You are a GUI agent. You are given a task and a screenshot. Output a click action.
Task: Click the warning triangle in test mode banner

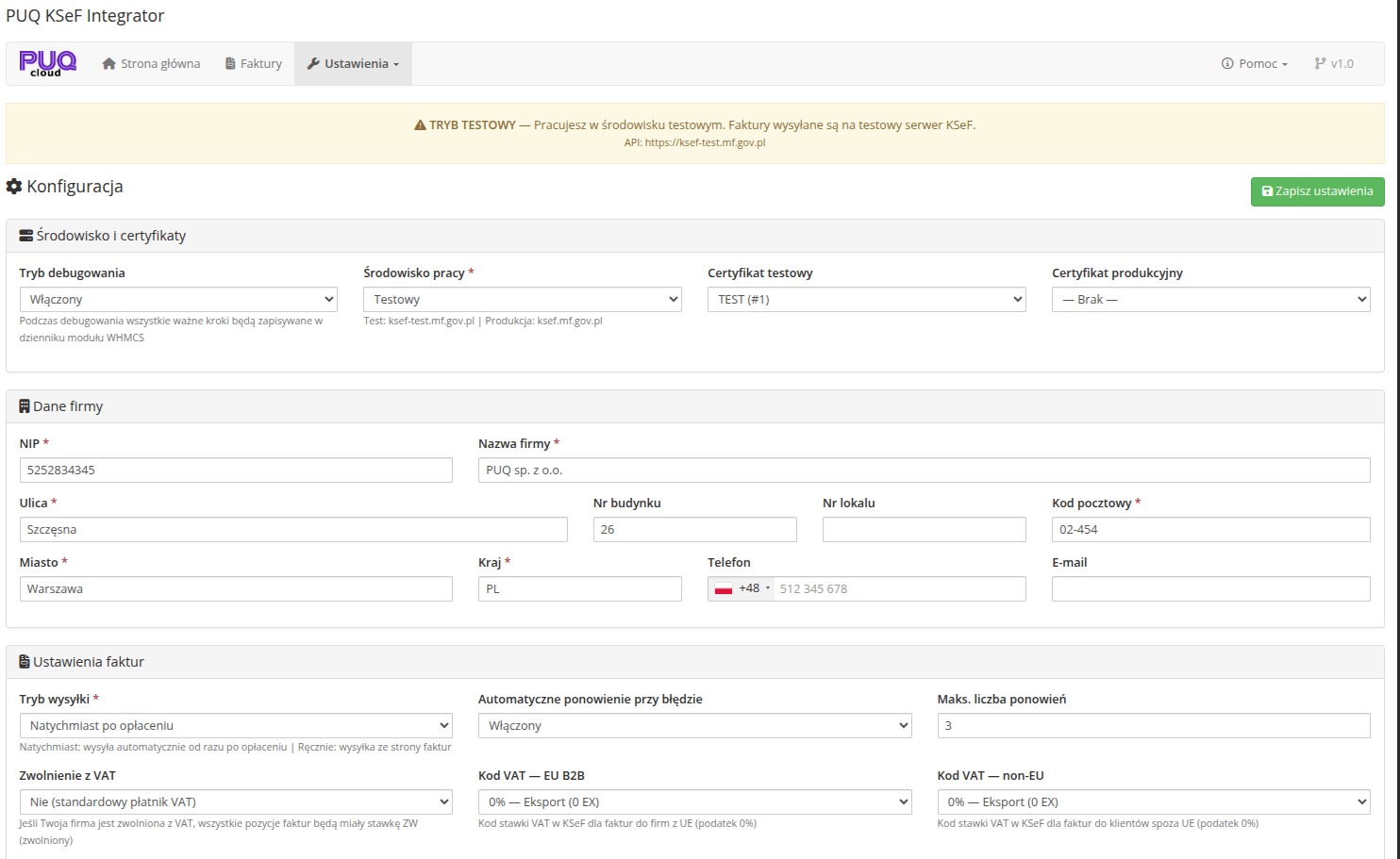[420, 125]
